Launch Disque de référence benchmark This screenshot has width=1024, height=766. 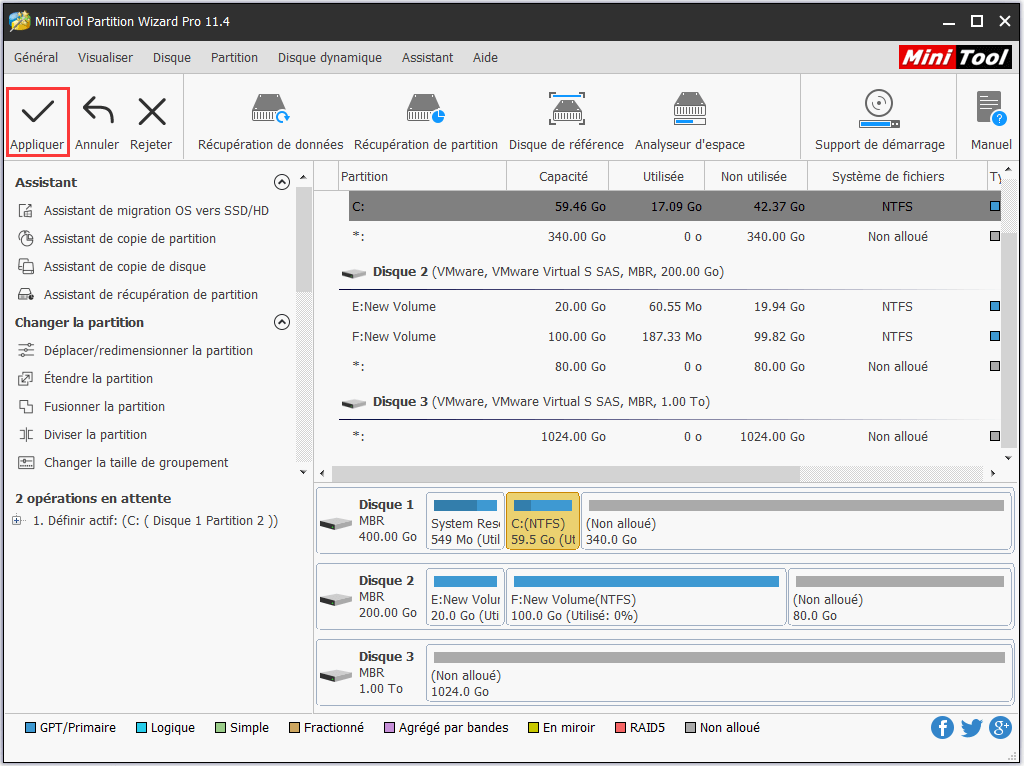coord(566,122)
